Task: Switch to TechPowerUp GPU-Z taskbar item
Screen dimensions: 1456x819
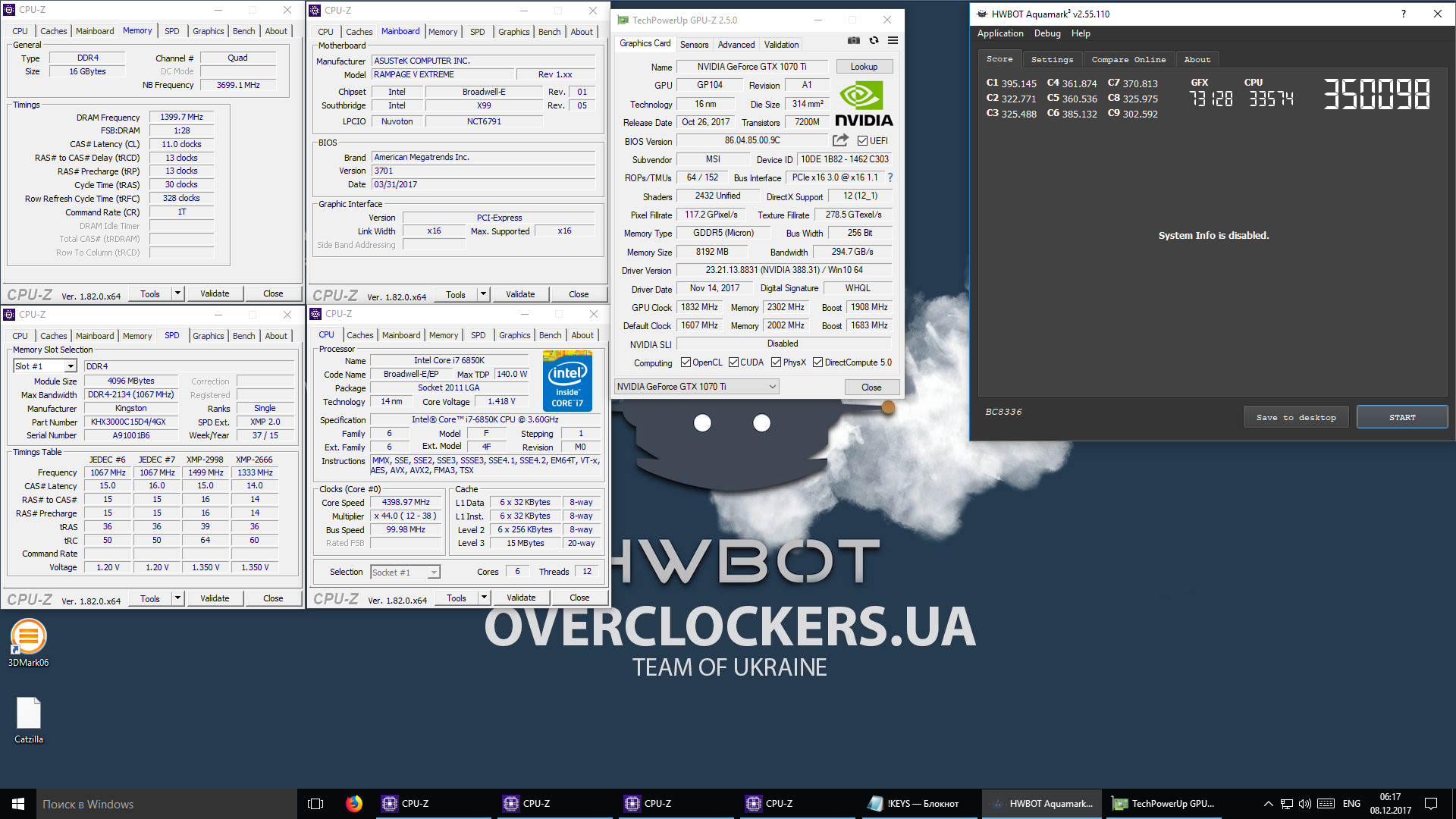Action: [1164, 804]
